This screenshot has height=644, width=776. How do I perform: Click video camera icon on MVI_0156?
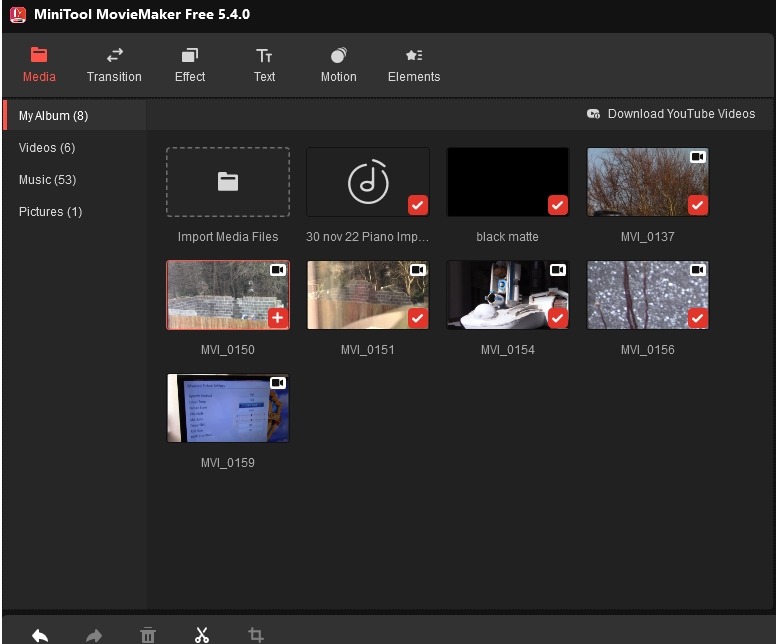(698, 270)
